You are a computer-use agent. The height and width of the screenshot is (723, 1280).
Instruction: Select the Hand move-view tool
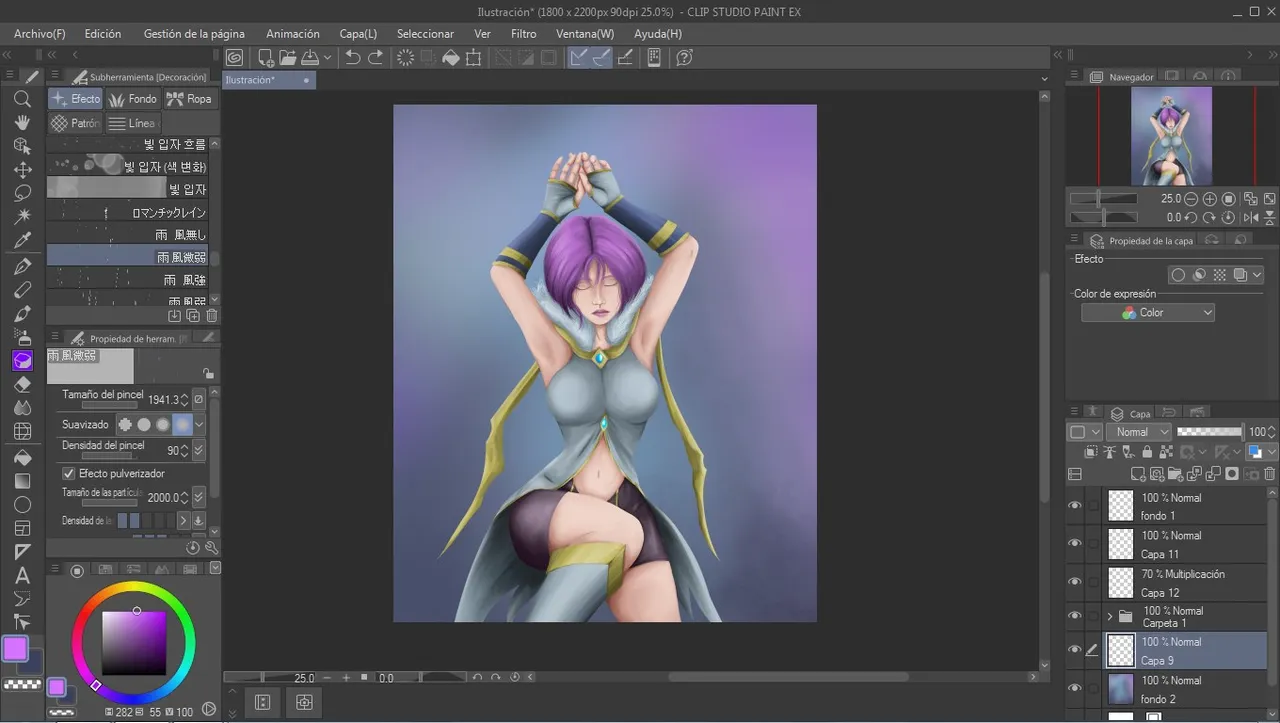(22, 122)
